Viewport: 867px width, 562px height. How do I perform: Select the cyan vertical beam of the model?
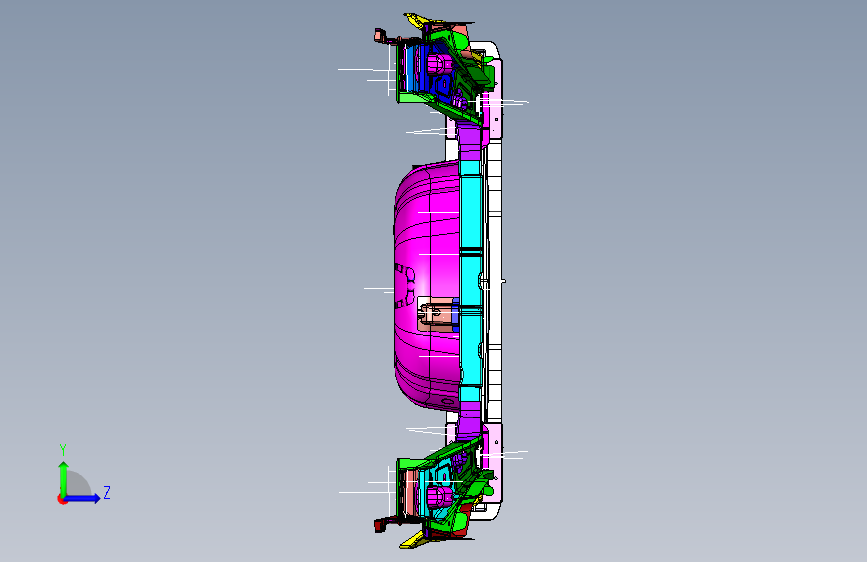[470, 279]
